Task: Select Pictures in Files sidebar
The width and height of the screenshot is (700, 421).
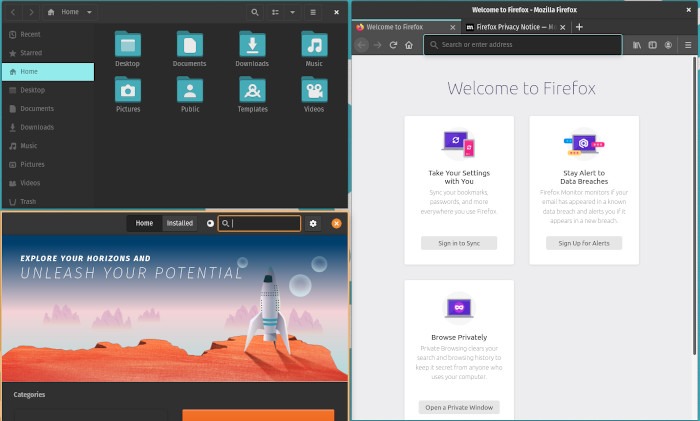Action: click(48, 164)
